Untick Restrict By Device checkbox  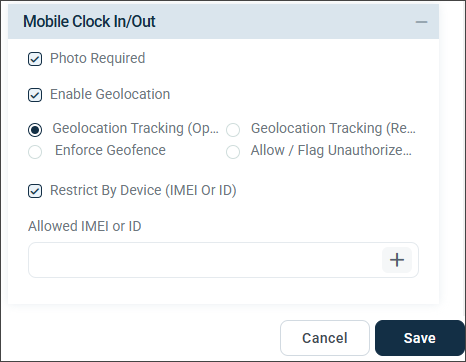[x=35, y=191]
